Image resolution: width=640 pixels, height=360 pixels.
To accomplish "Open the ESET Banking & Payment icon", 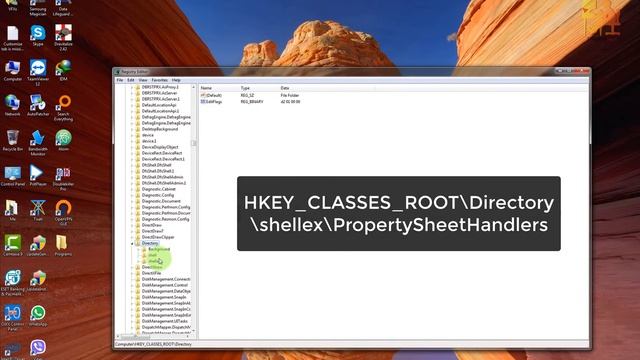I will pyautogui.click(x=12, y=282).
